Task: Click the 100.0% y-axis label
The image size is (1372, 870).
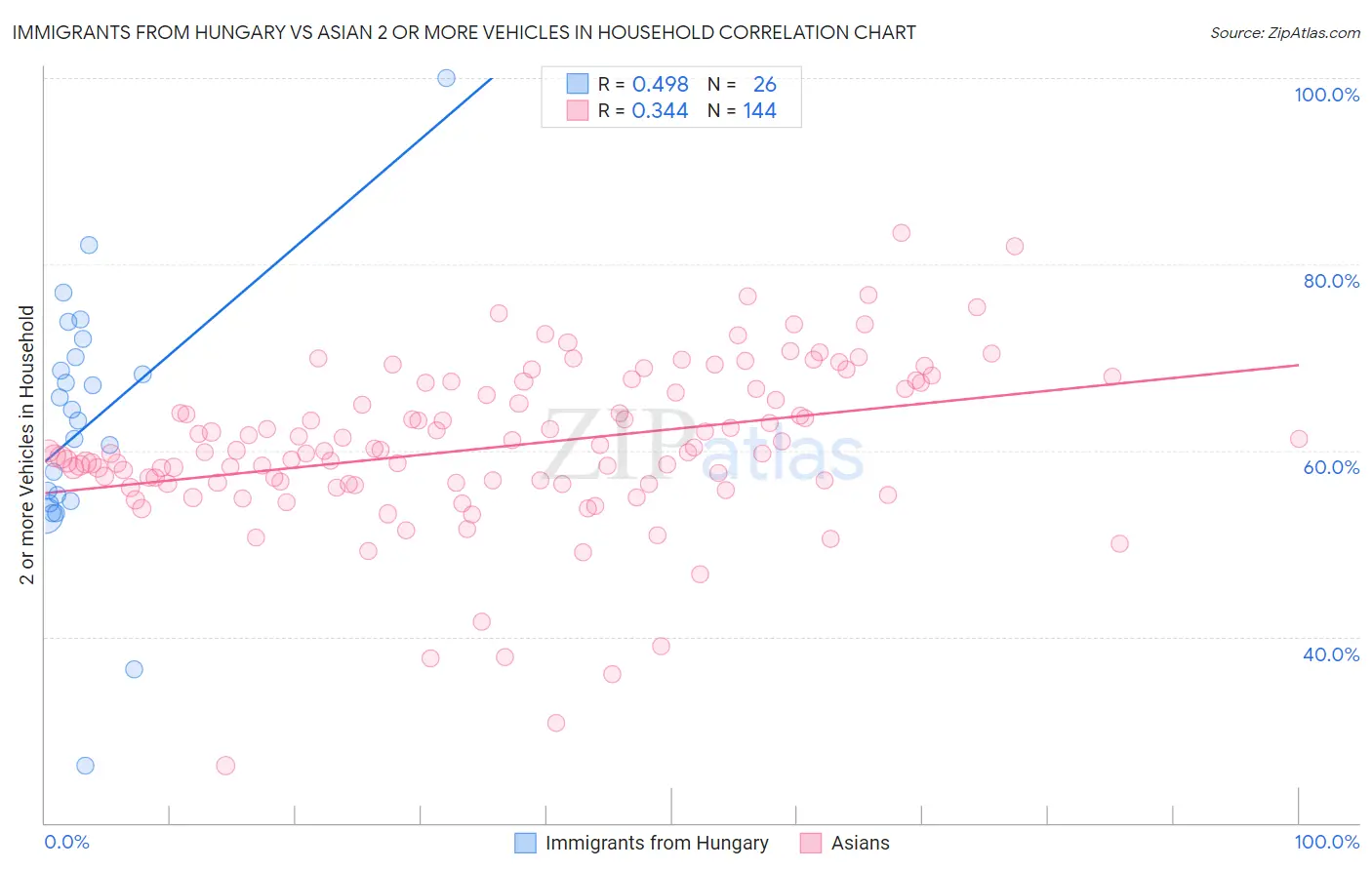Action: point(1326,95)
